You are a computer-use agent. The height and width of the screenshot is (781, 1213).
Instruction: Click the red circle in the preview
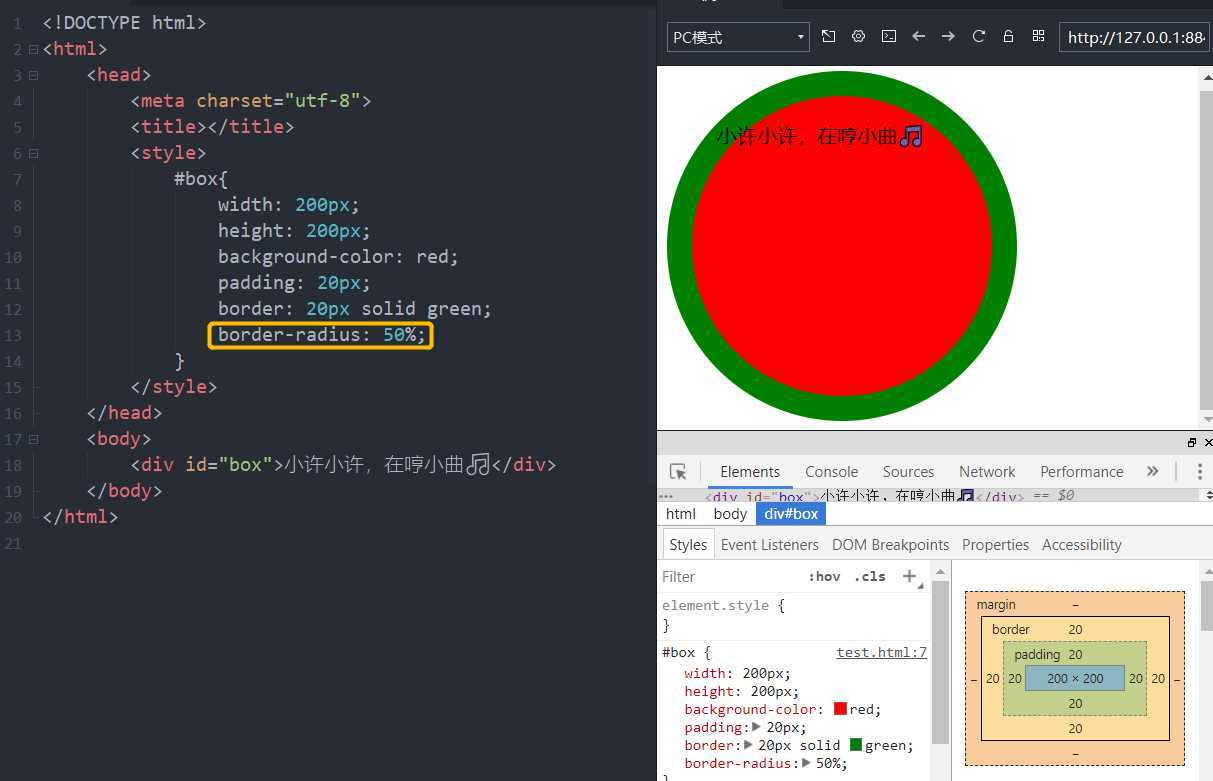click(x=842, y=246)
